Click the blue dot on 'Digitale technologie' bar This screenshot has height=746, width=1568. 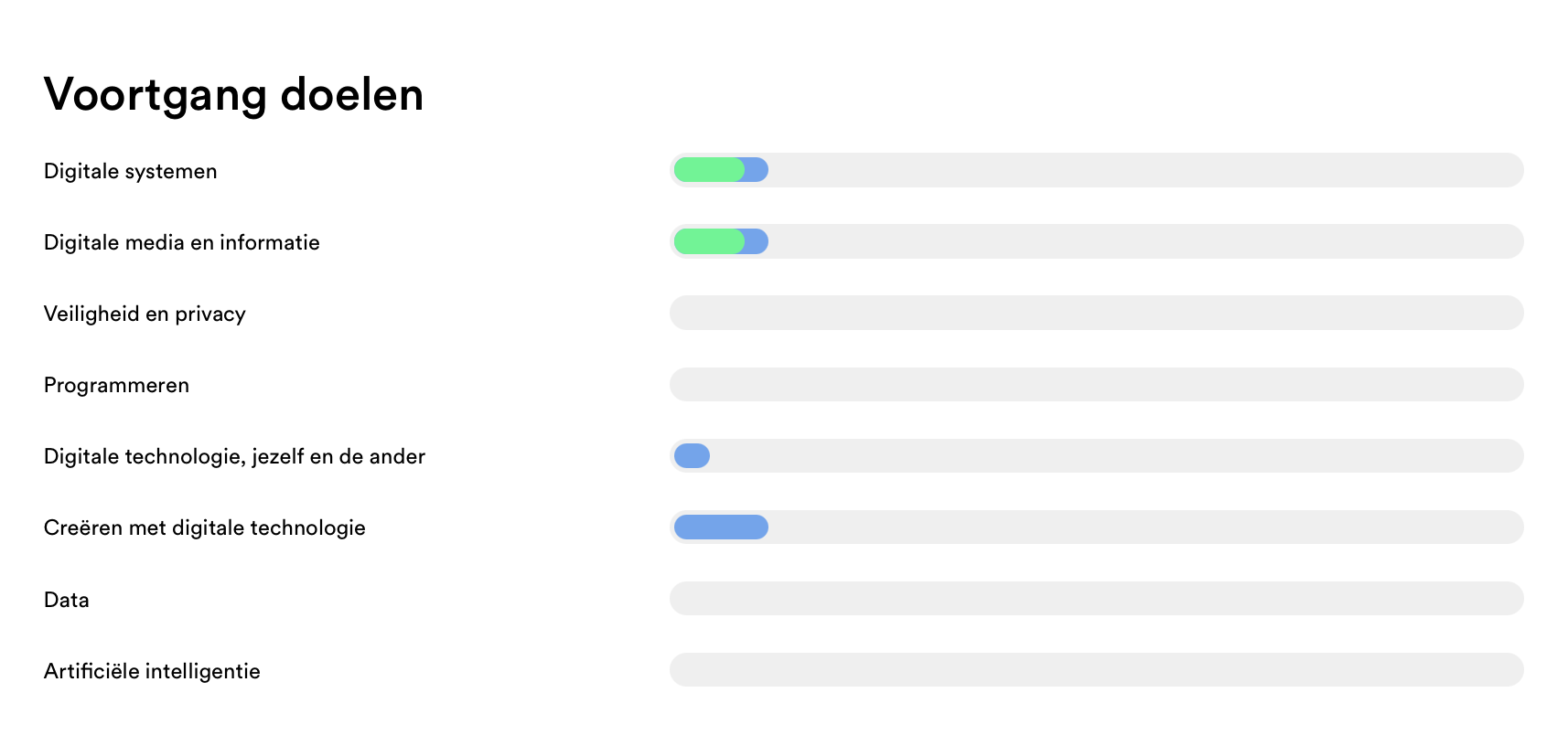692,454
